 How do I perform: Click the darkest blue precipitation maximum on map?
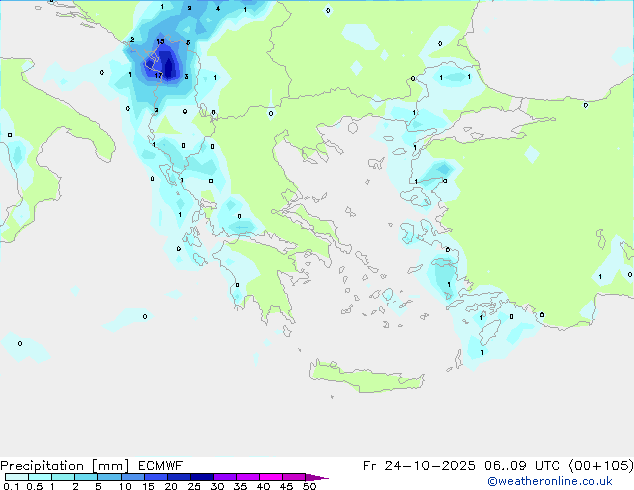(x=169, y=68)
